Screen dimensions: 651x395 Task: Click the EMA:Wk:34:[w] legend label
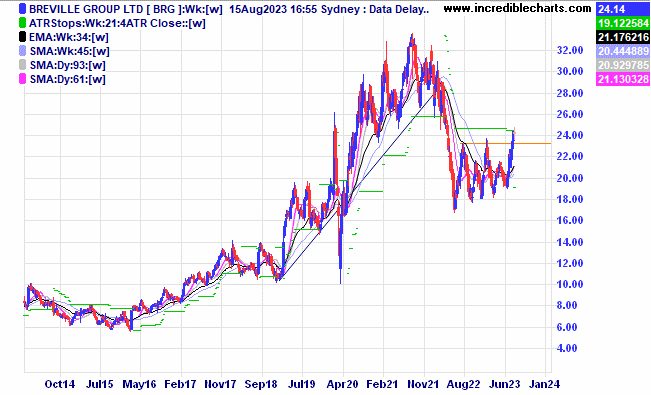coord(69,37)
